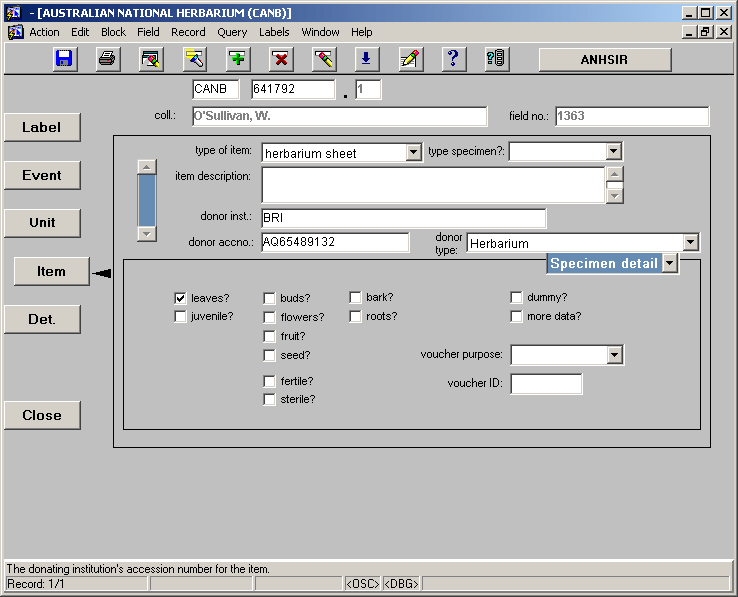Image resolution: width=738 pixels, height=597 pixels.
Task: Click the Print icon in toolbar
Action: [x=108, y=59]
